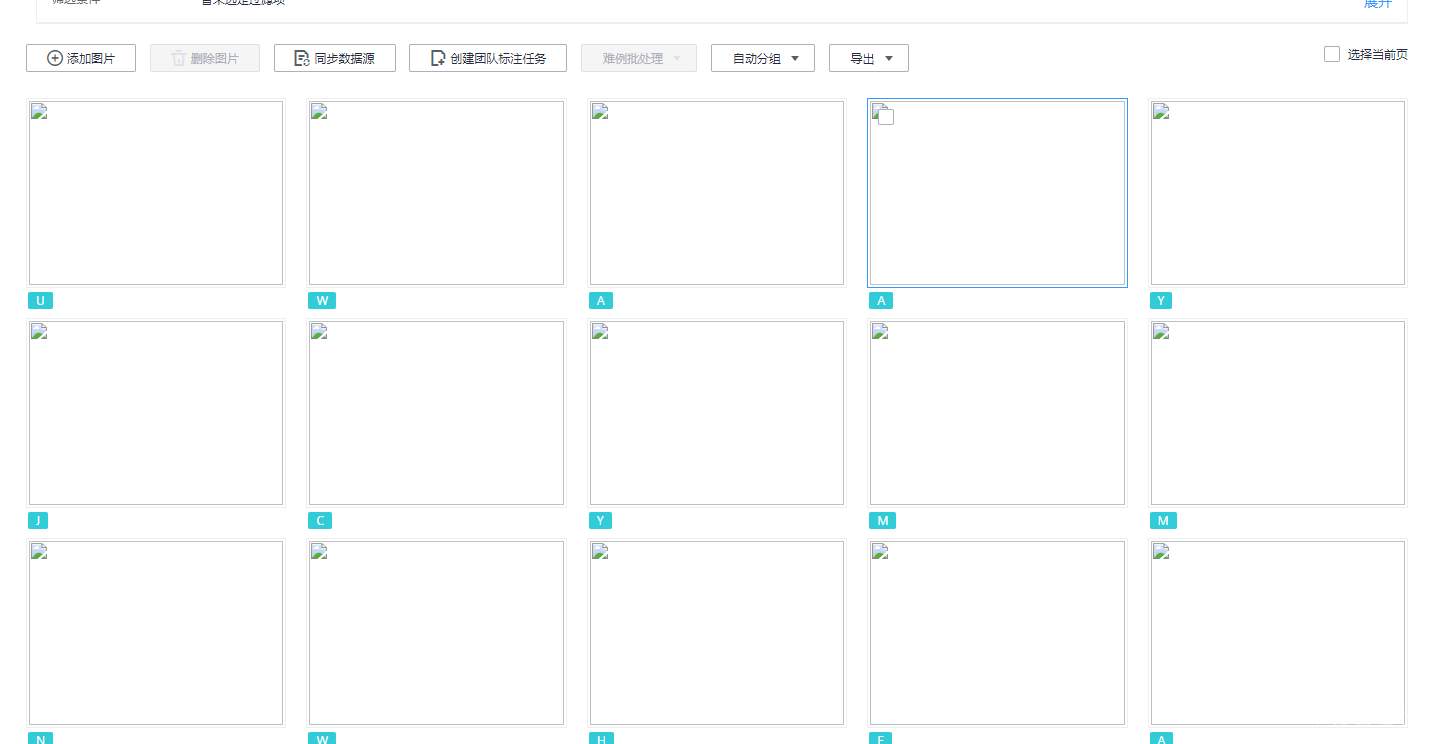Select the image thumbnail labeled C
The width and height of the screenshot is (1430, 744).
click(x=436, y=413)
